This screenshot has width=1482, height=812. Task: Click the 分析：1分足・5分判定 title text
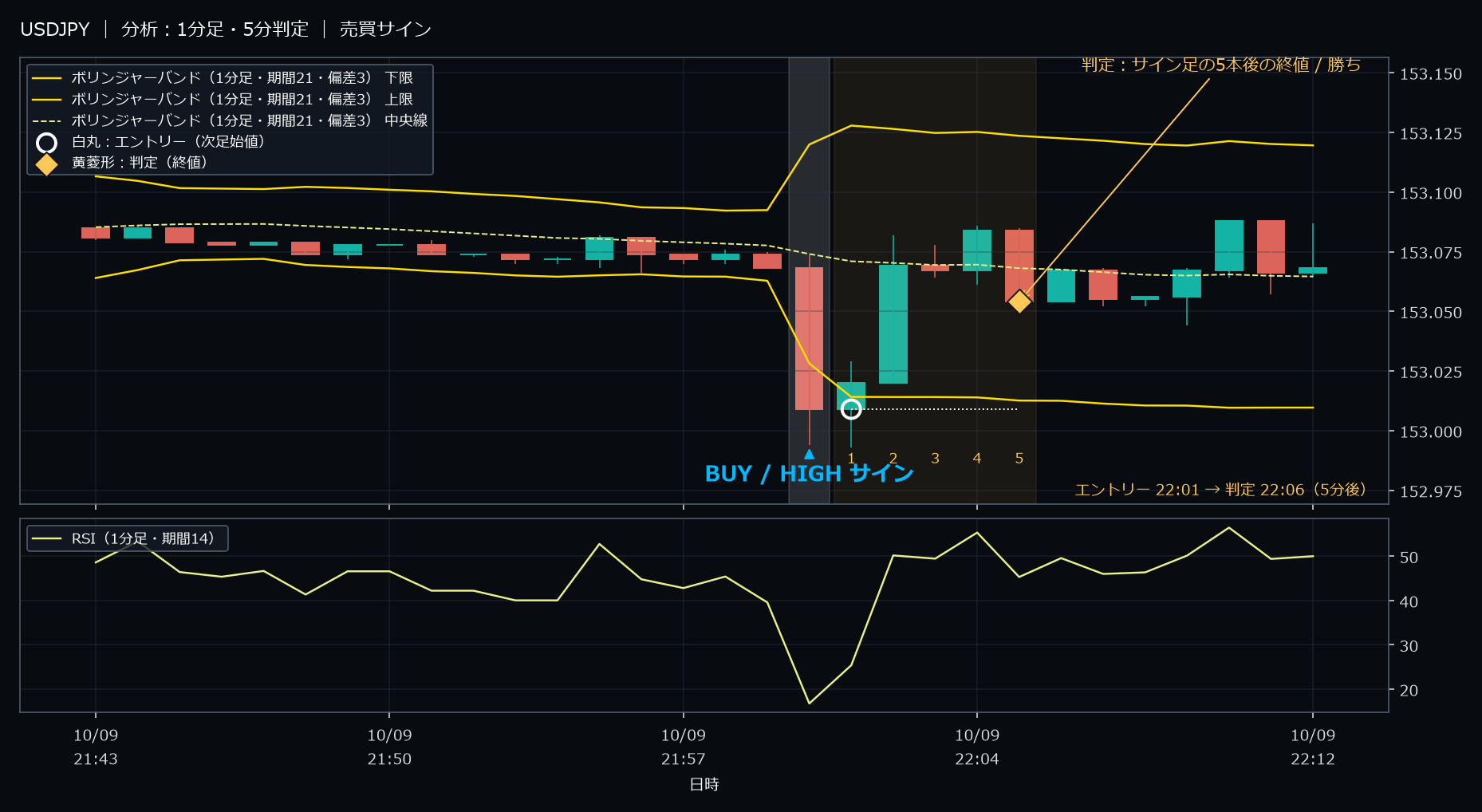215,30
